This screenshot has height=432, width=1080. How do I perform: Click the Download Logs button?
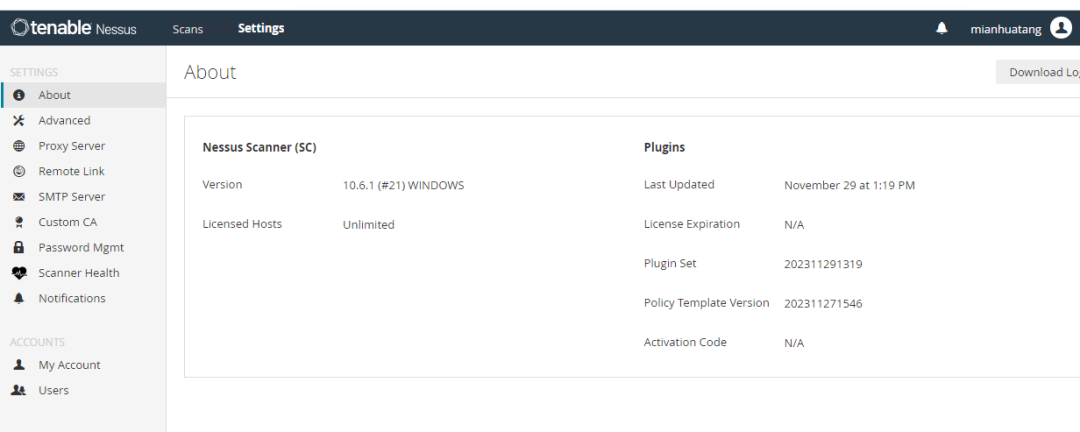[x=1038, y=72]
